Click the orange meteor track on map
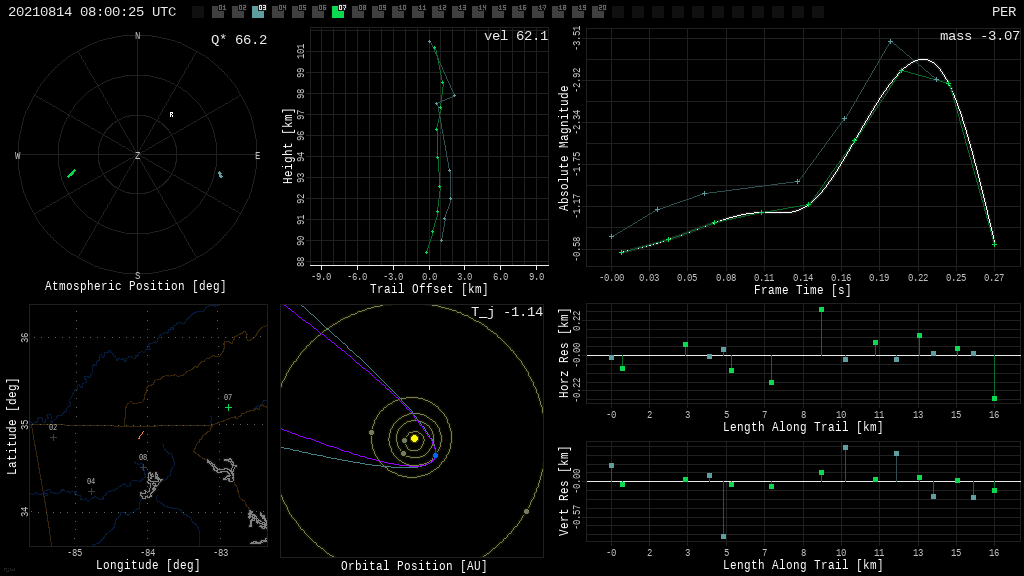The width and height of the screenshot is (1024, 576). (140, 435)
